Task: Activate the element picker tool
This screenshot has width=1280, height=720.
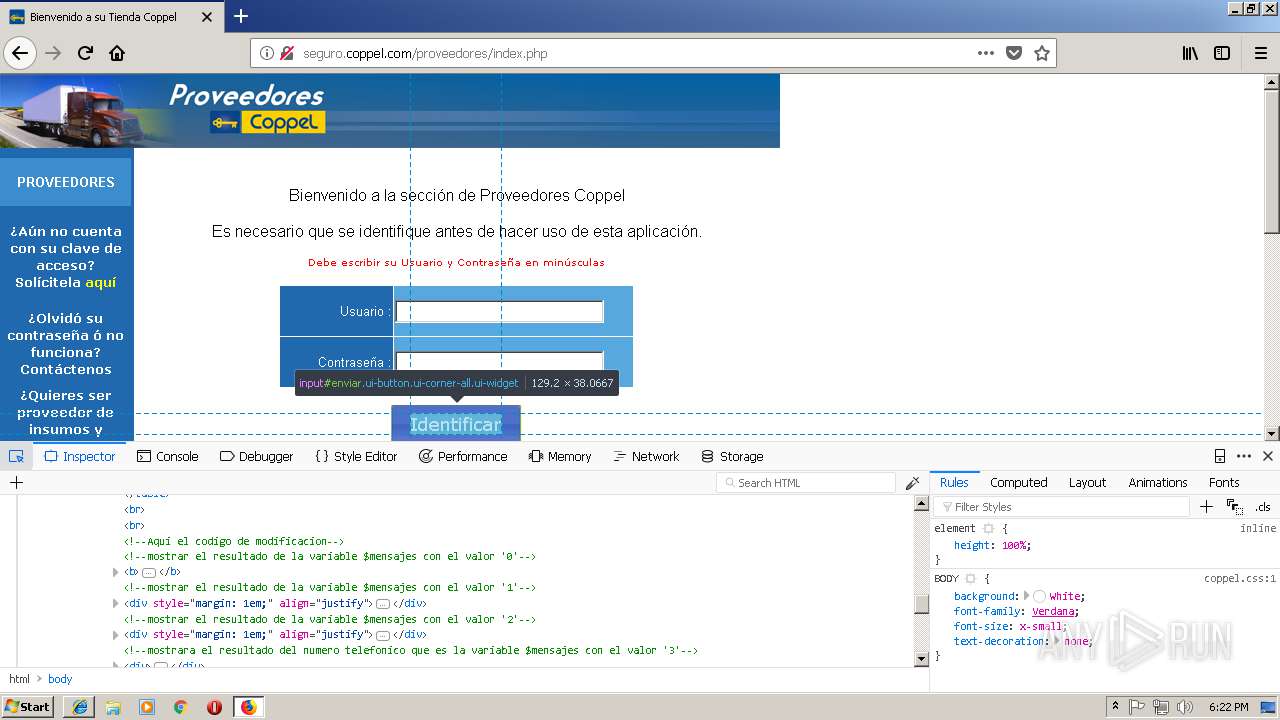Action: coord(16,456)
